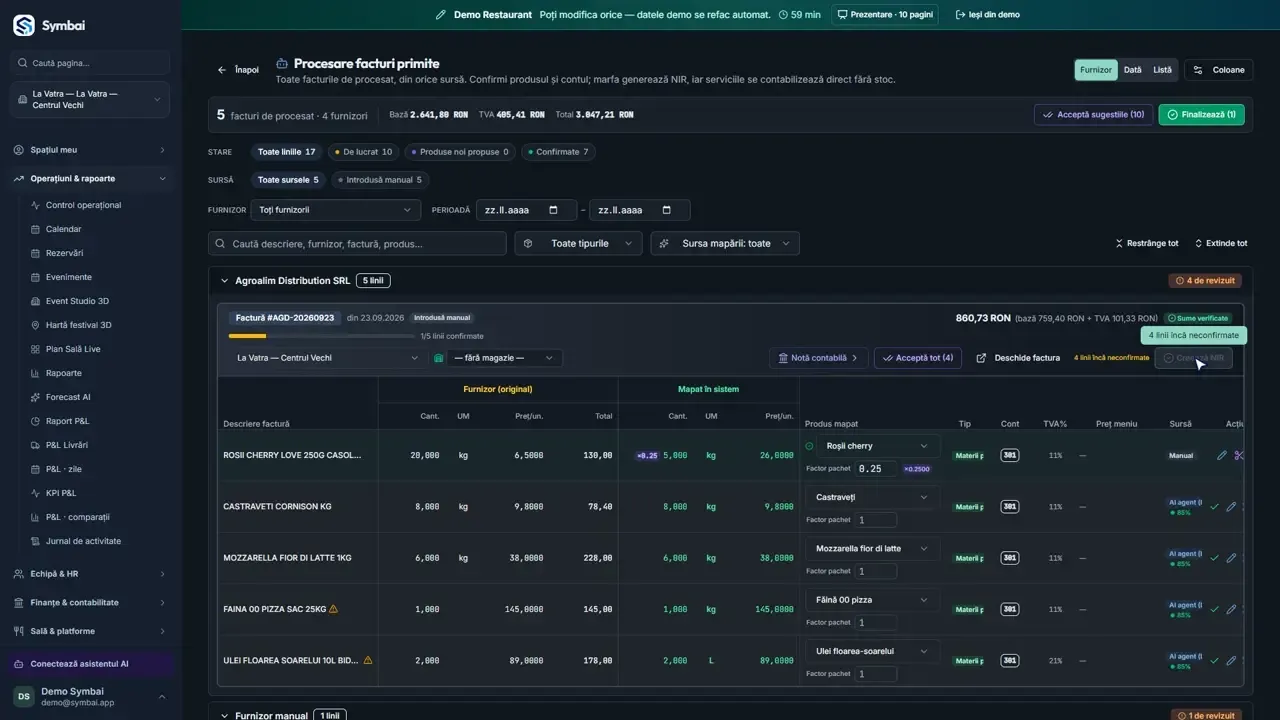The height and width of the screenshot is (720, 1280).
Task: Click the invoice confirmation progress bar
Action: [x=322, y=336]
